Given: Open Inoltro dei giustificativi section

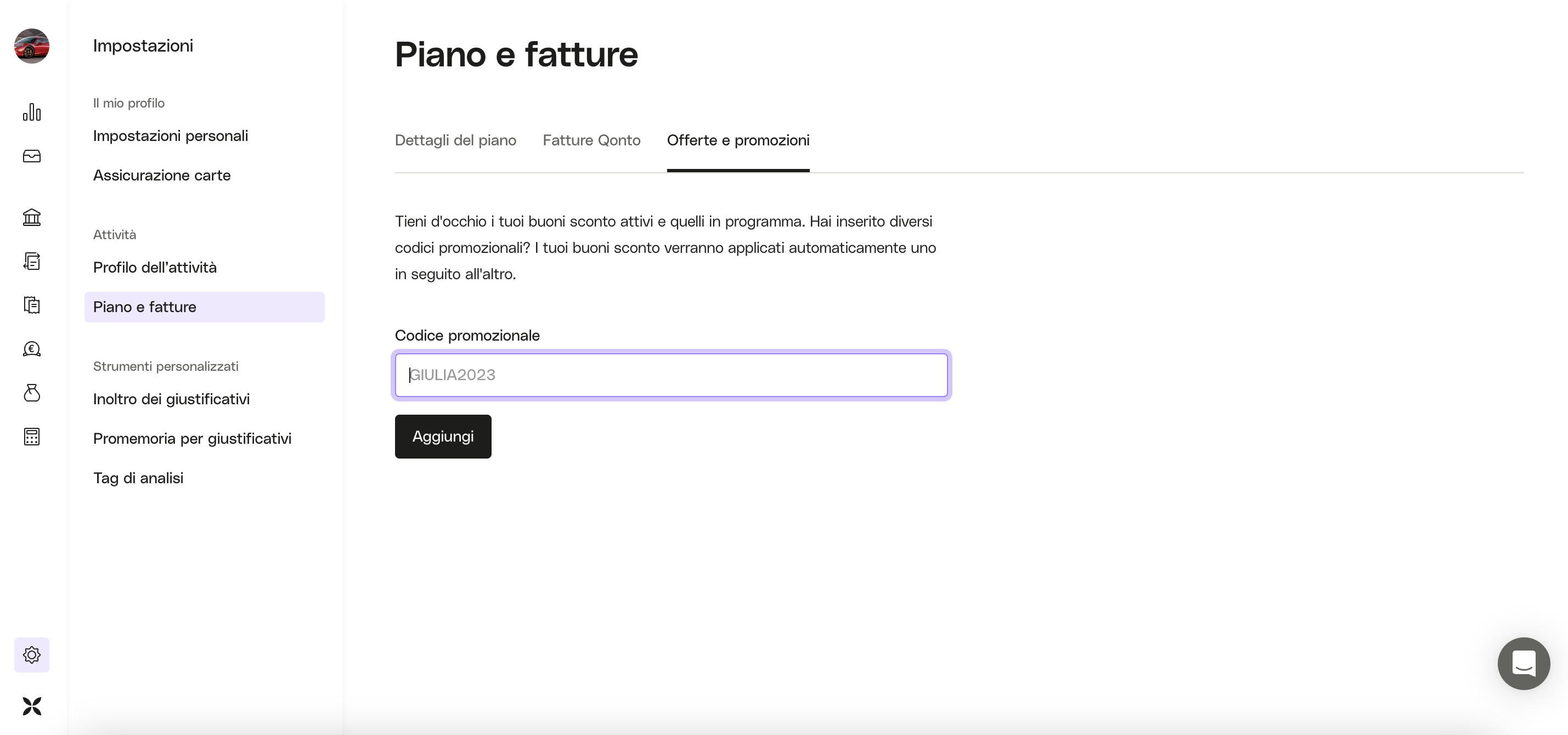Looking at the screenshot, I should click(x=171, y=399).
